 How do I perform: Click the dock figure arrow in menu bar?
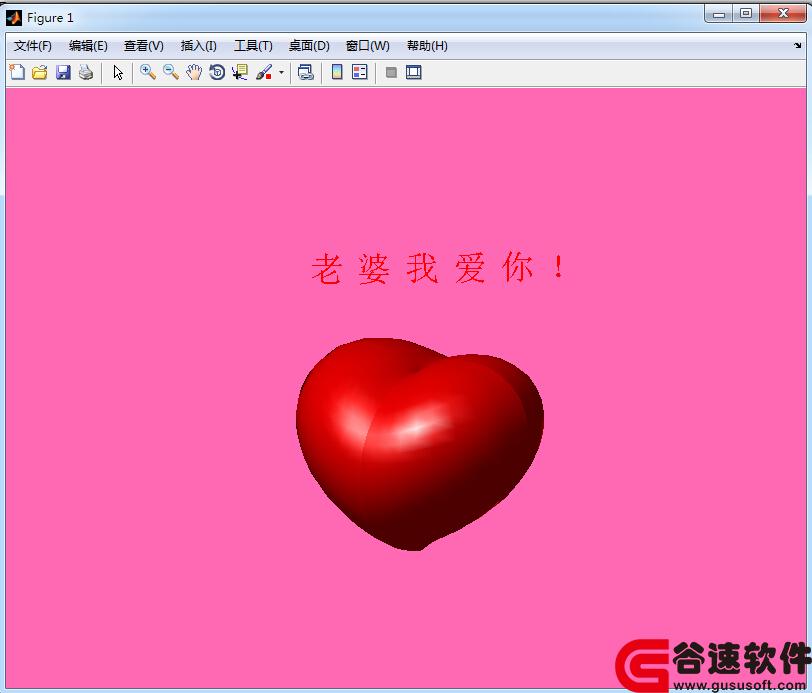(798, 46)
